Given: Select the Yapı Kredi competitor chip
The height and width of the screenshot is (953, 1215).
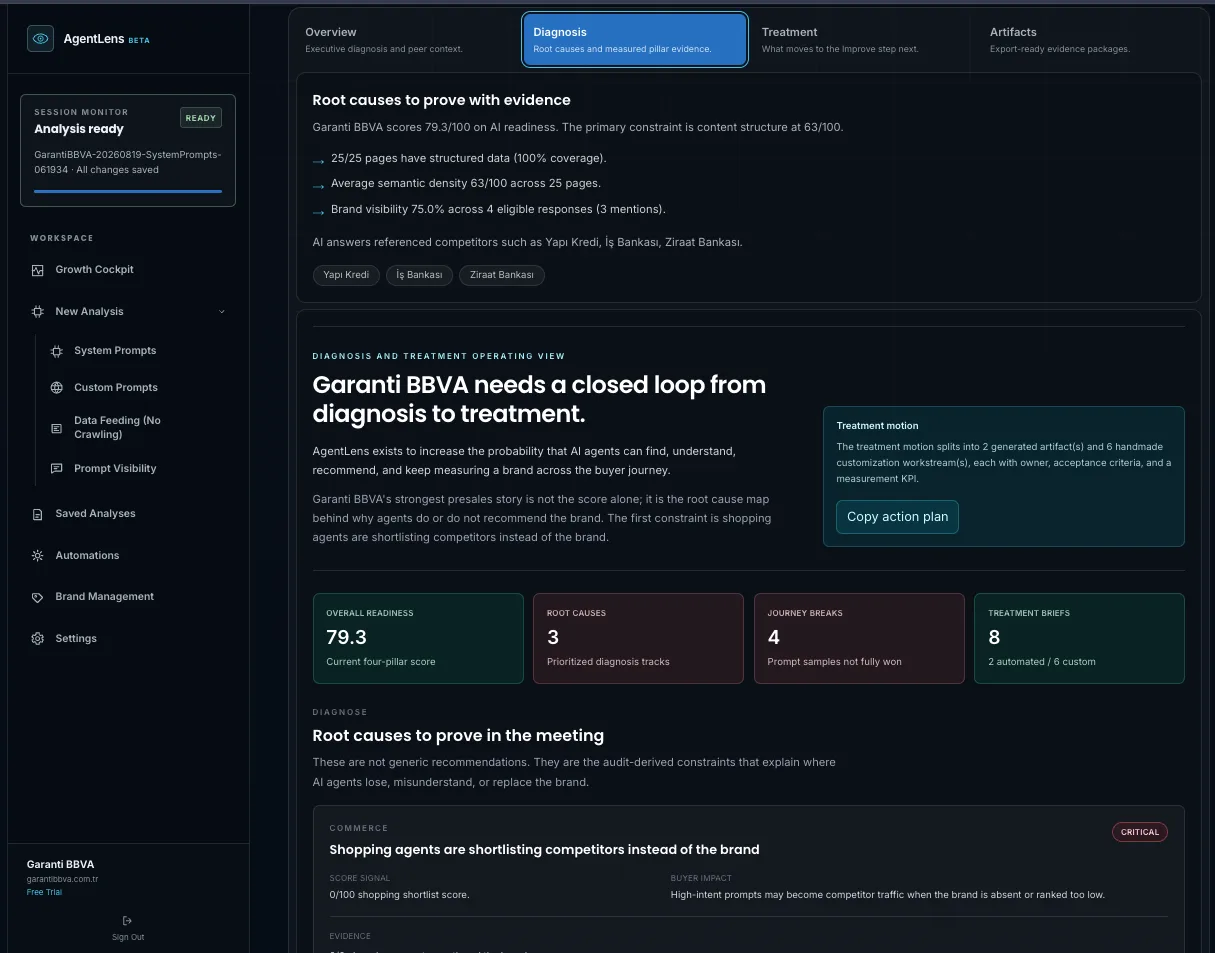Looking at the screenshot, I should pos(346,275).
